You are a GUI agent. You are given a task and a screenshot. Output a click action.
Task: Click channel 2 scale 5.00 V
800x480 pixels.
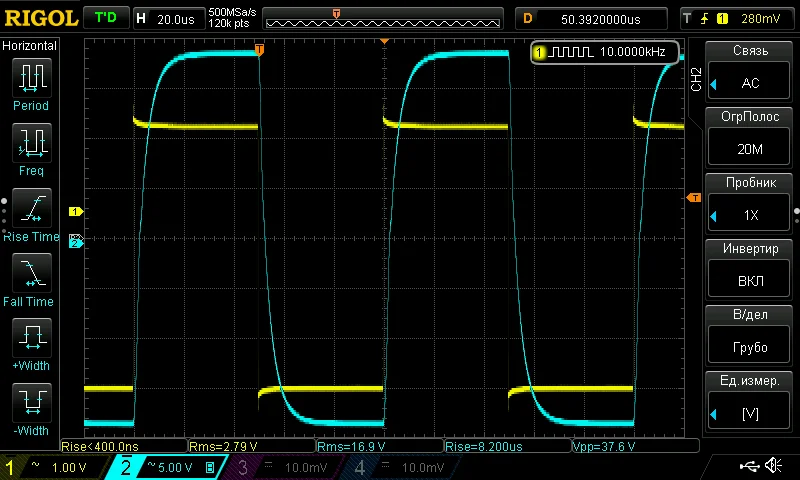[175, 467]
